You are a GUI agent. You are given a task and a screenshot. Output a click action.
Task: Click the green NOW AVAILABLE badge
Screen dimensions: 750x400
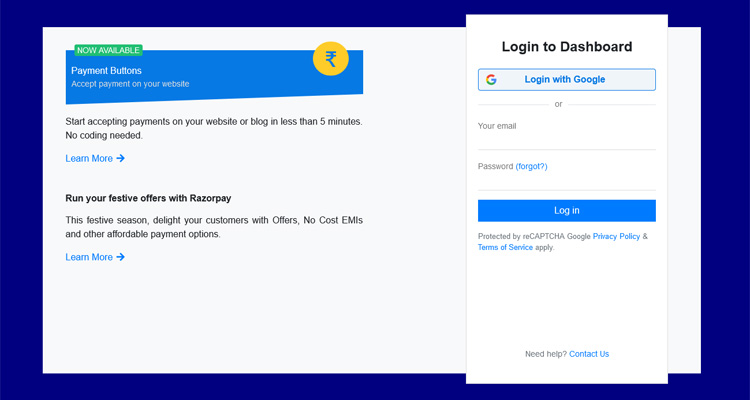tap(108, 50)
